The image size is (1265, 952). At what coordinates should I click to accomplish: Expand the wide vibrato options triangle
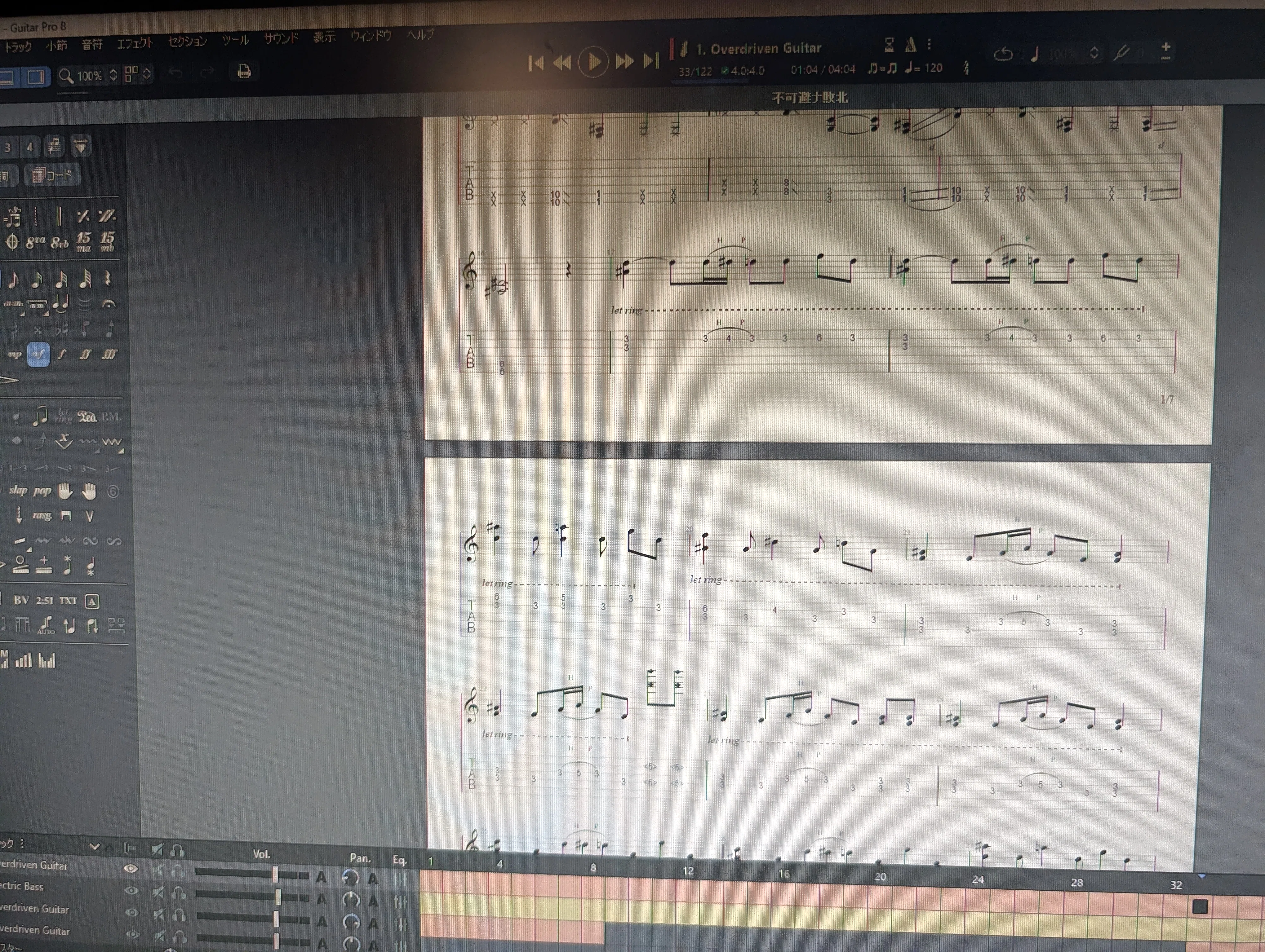click(121, 452)
